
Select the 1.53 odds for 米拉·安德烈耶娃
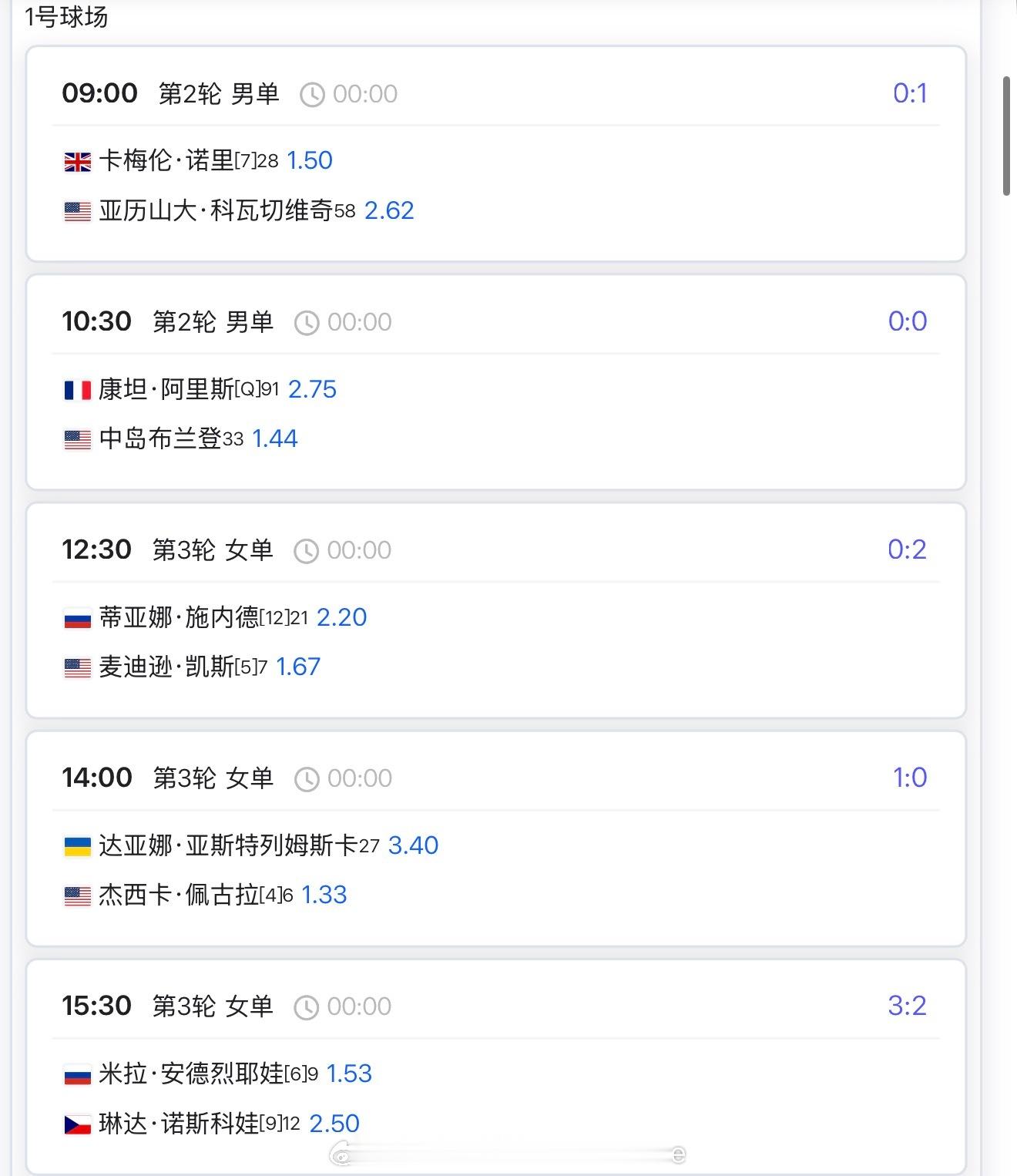(349, 1074)
